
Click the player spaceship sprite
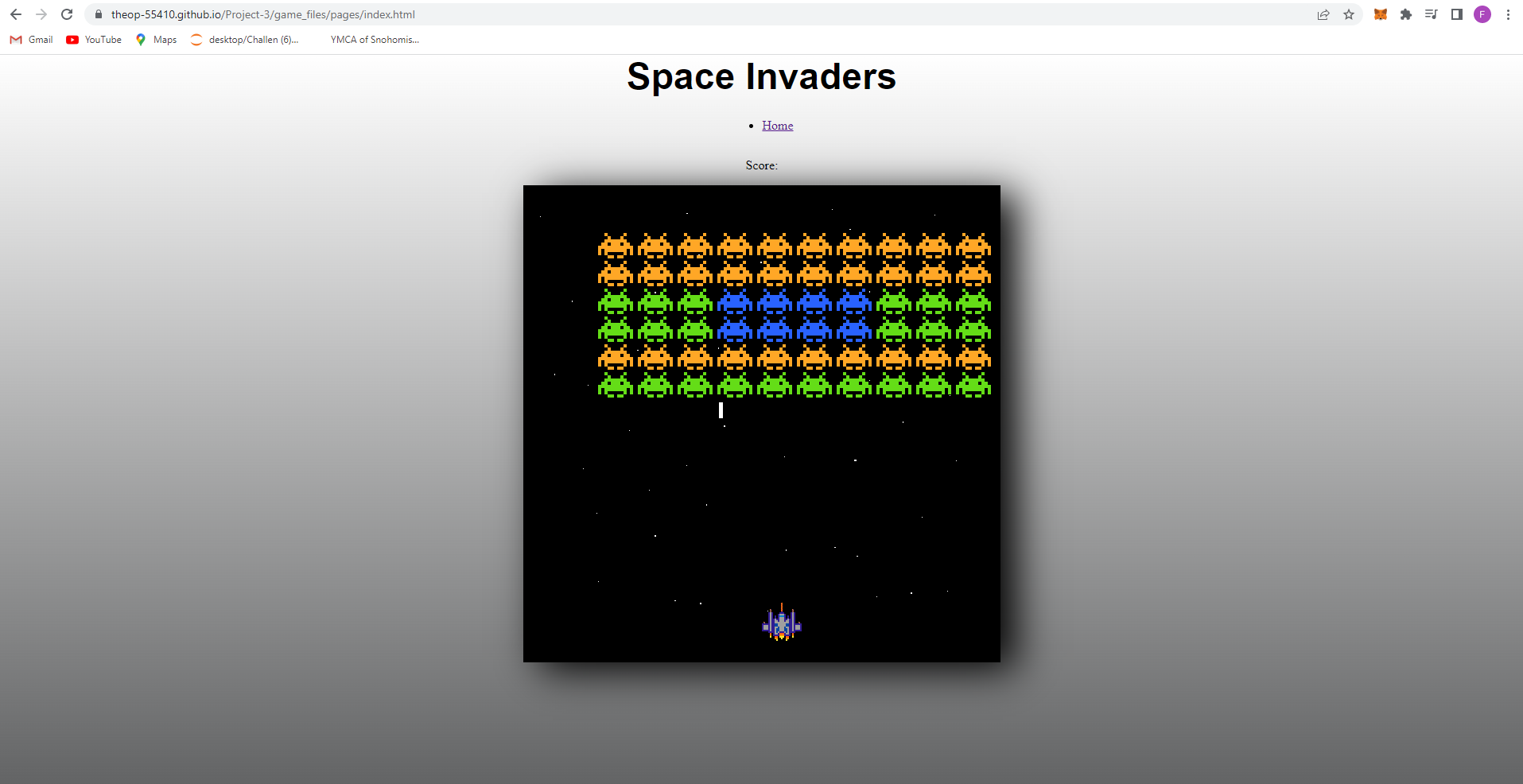782,622
